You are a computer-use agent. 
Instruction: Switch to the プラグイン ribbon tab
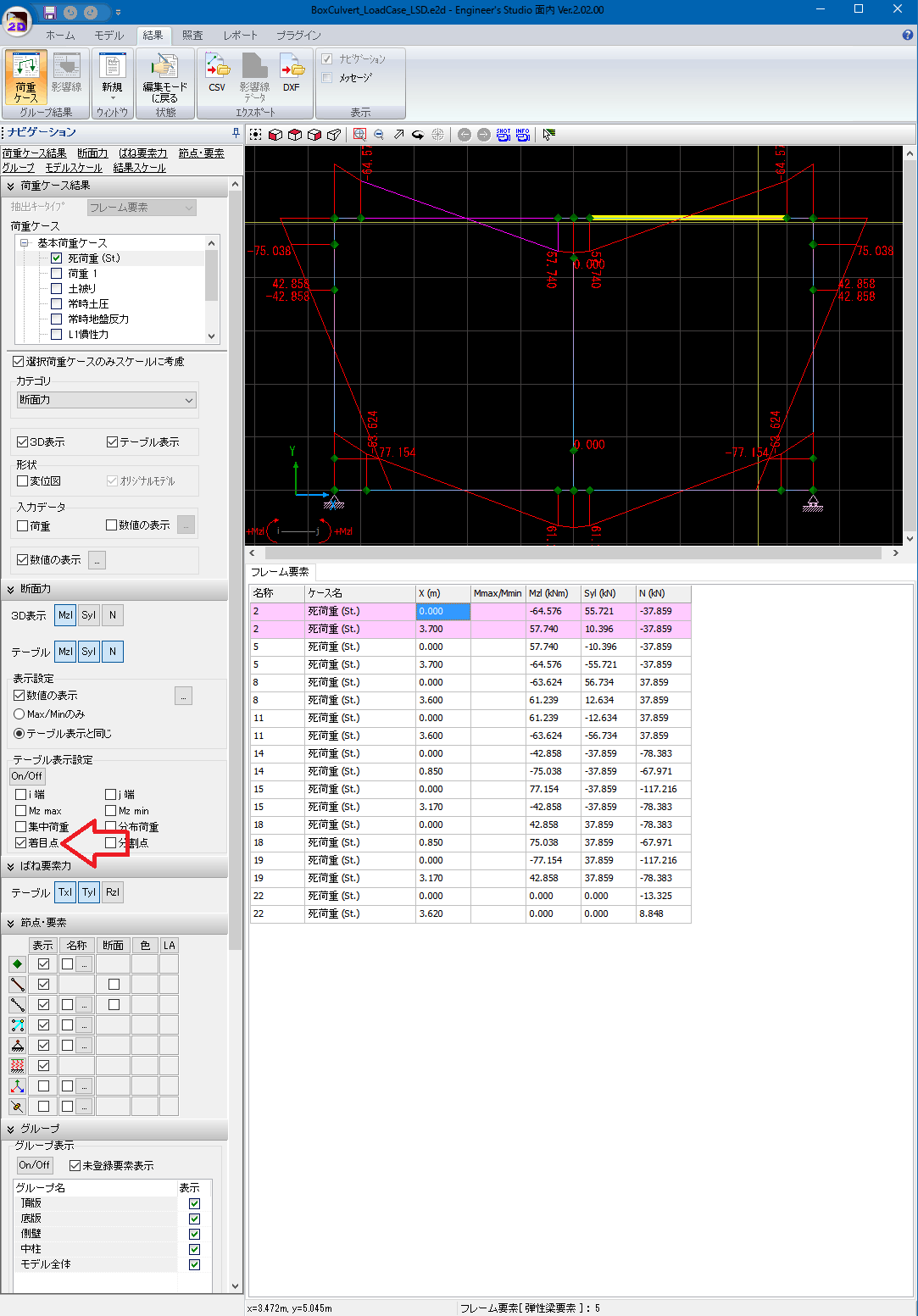point(298,36)
